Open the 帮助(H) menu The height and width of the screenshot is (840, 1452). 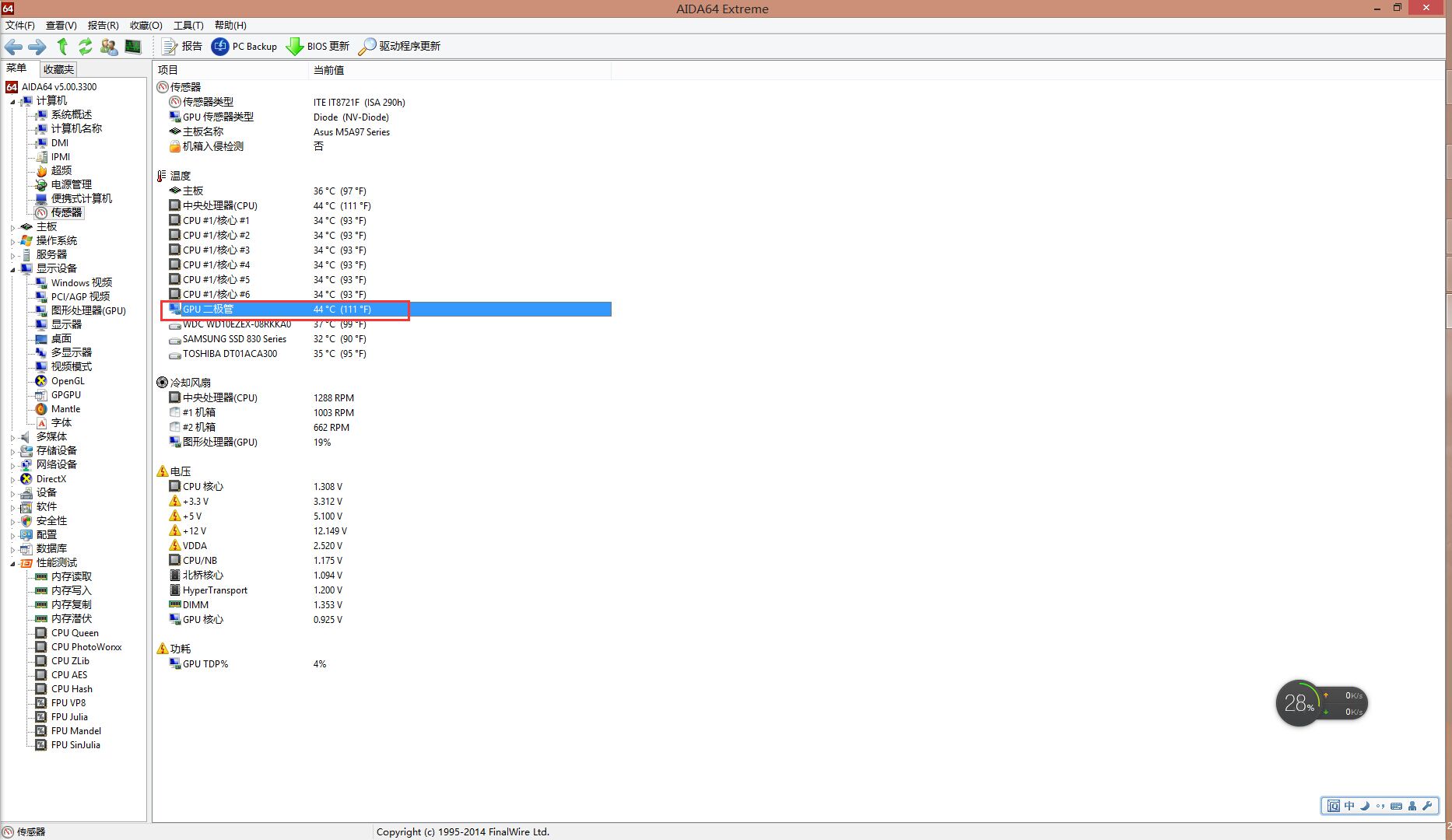230,26
